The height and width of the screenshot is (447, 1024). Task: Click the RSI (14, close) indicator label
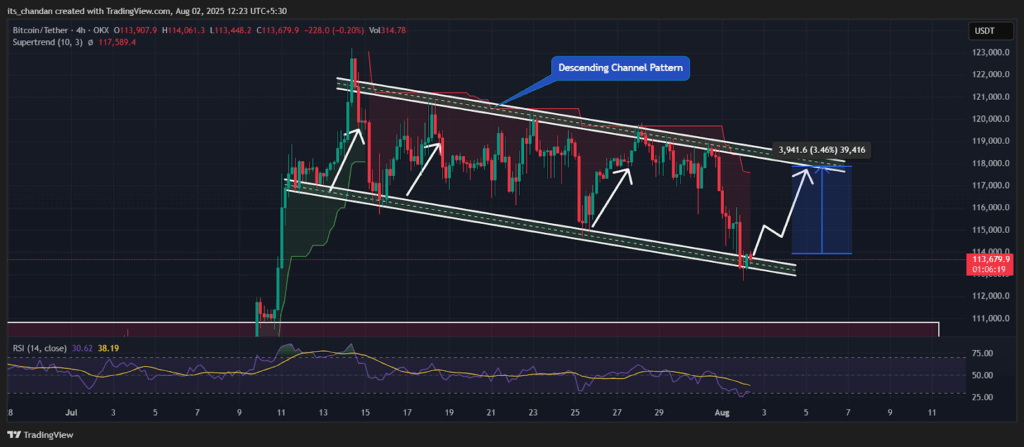39,348
